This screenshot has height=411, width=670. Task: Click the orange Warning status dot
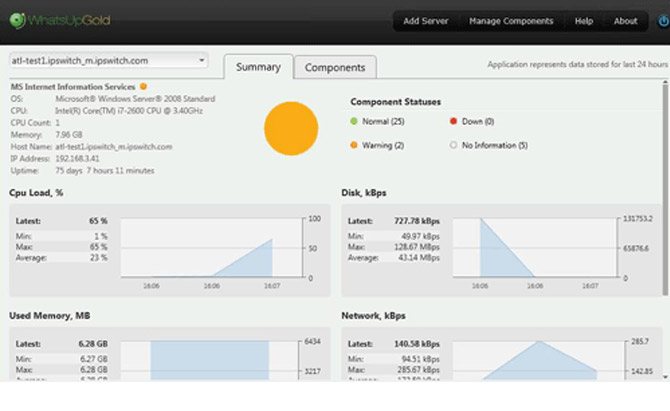(354, 145)
